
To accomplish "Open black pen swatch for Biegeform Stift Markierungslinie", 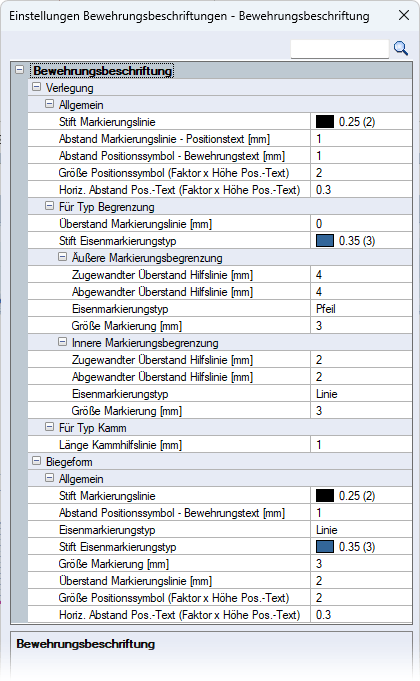I will pos(325,496).
